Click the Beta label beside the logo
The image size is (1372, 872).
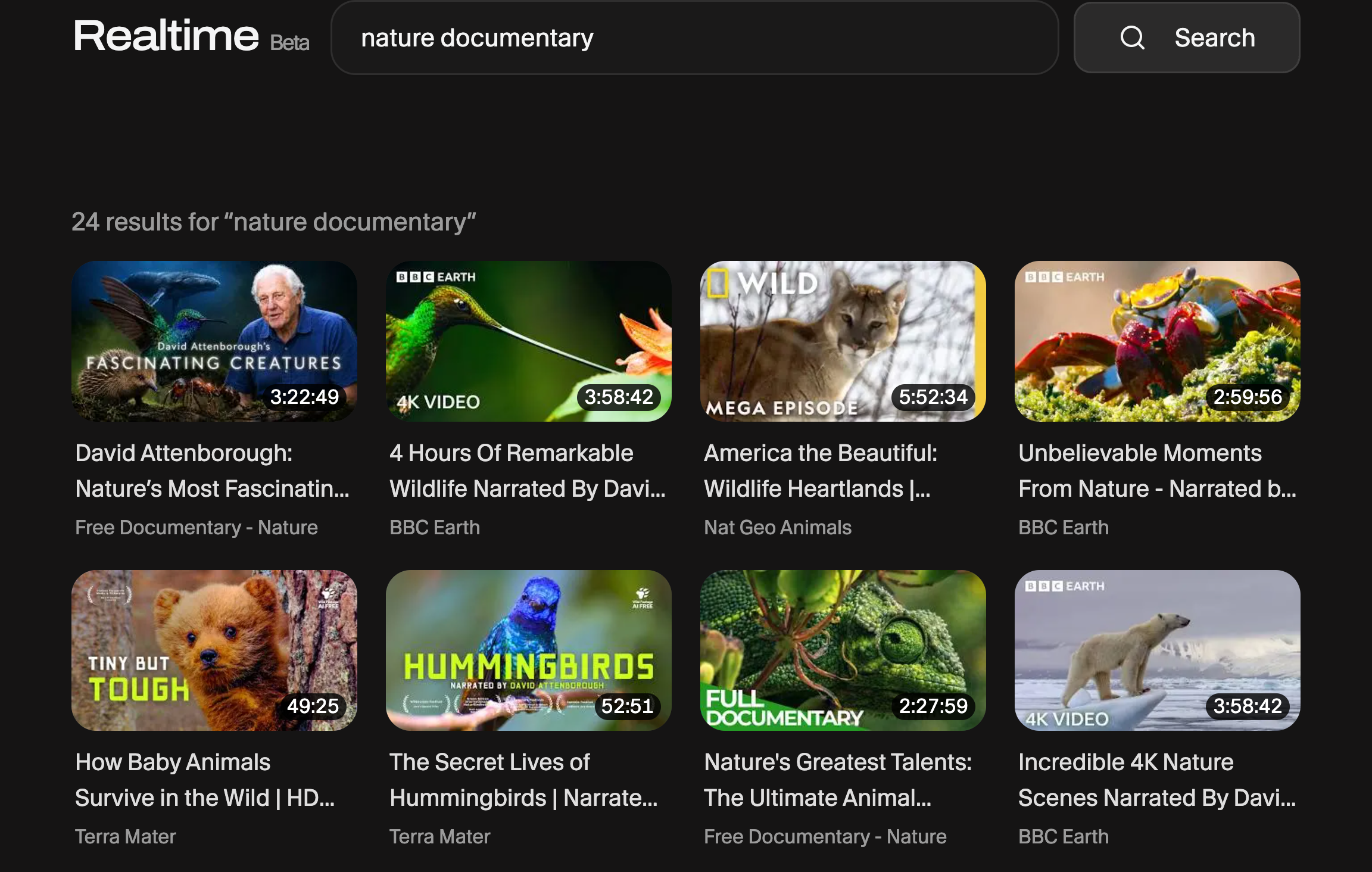(x=289, y=43)
